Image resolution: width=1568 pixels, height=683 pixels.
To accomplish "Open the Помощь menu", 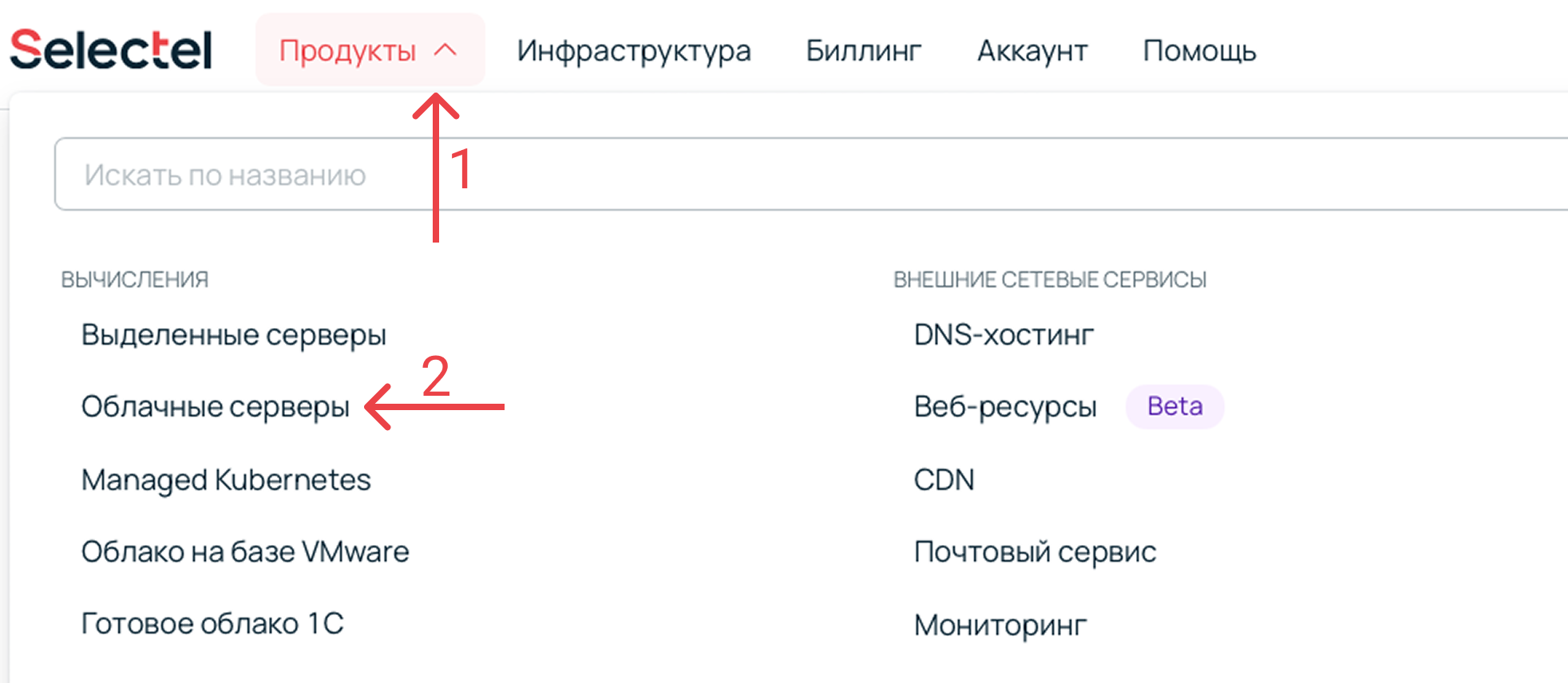I will (x=1199, y=50).
